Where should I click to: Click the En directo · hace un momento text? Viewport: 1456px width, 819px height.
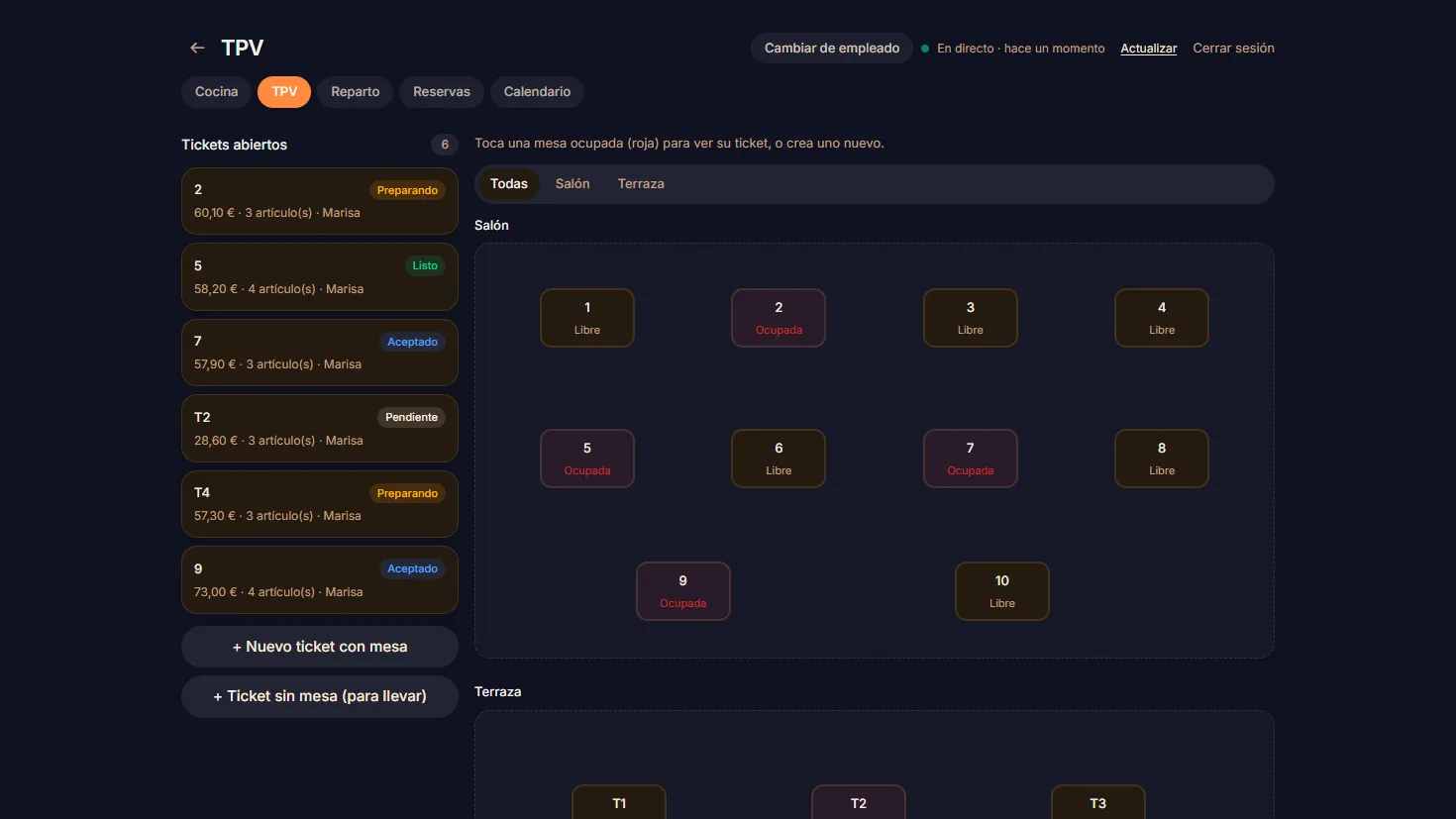1021,49
